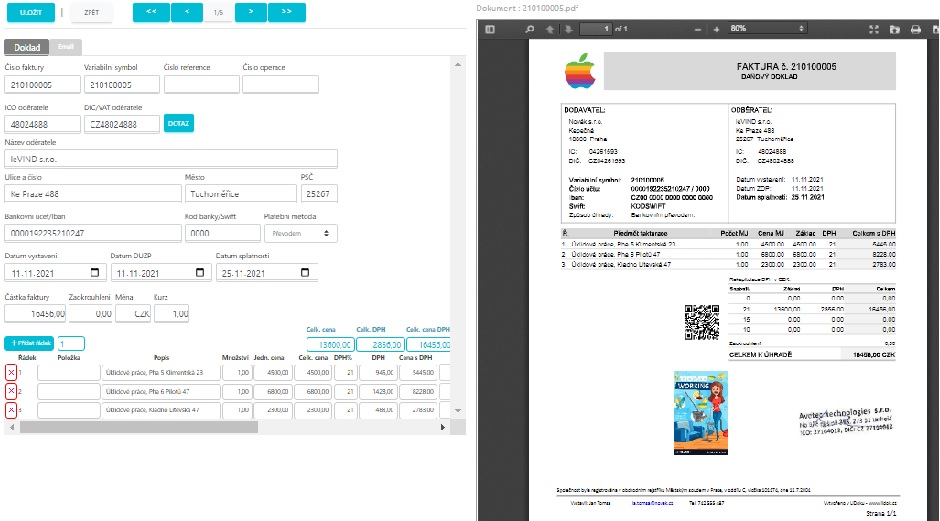Switch PDF viewer to presentation mode
Image resolution: width=940 pixels, height=521 pixels.
pos(876,29)
